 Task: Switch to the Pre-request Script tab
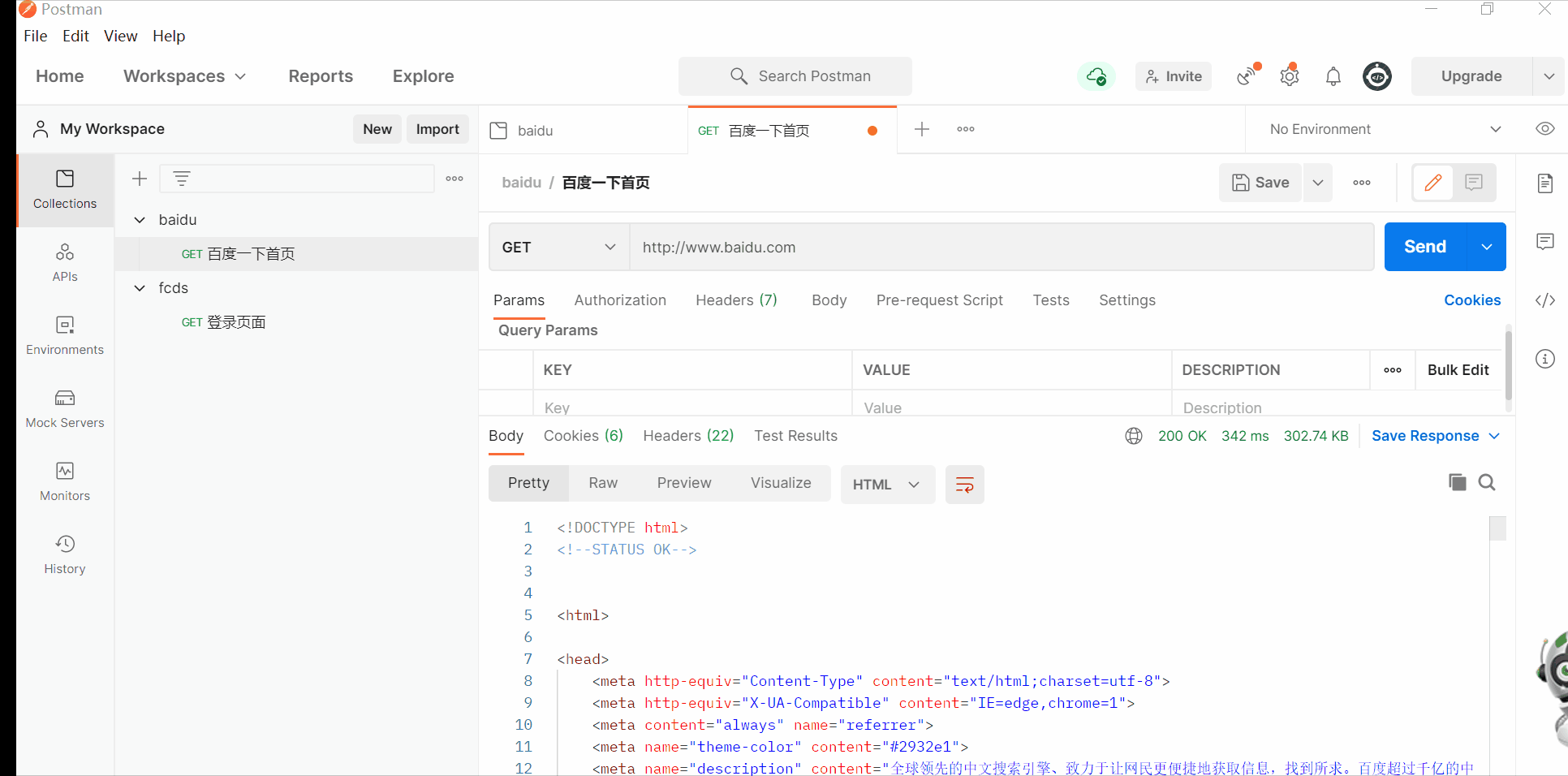(939, 300)
